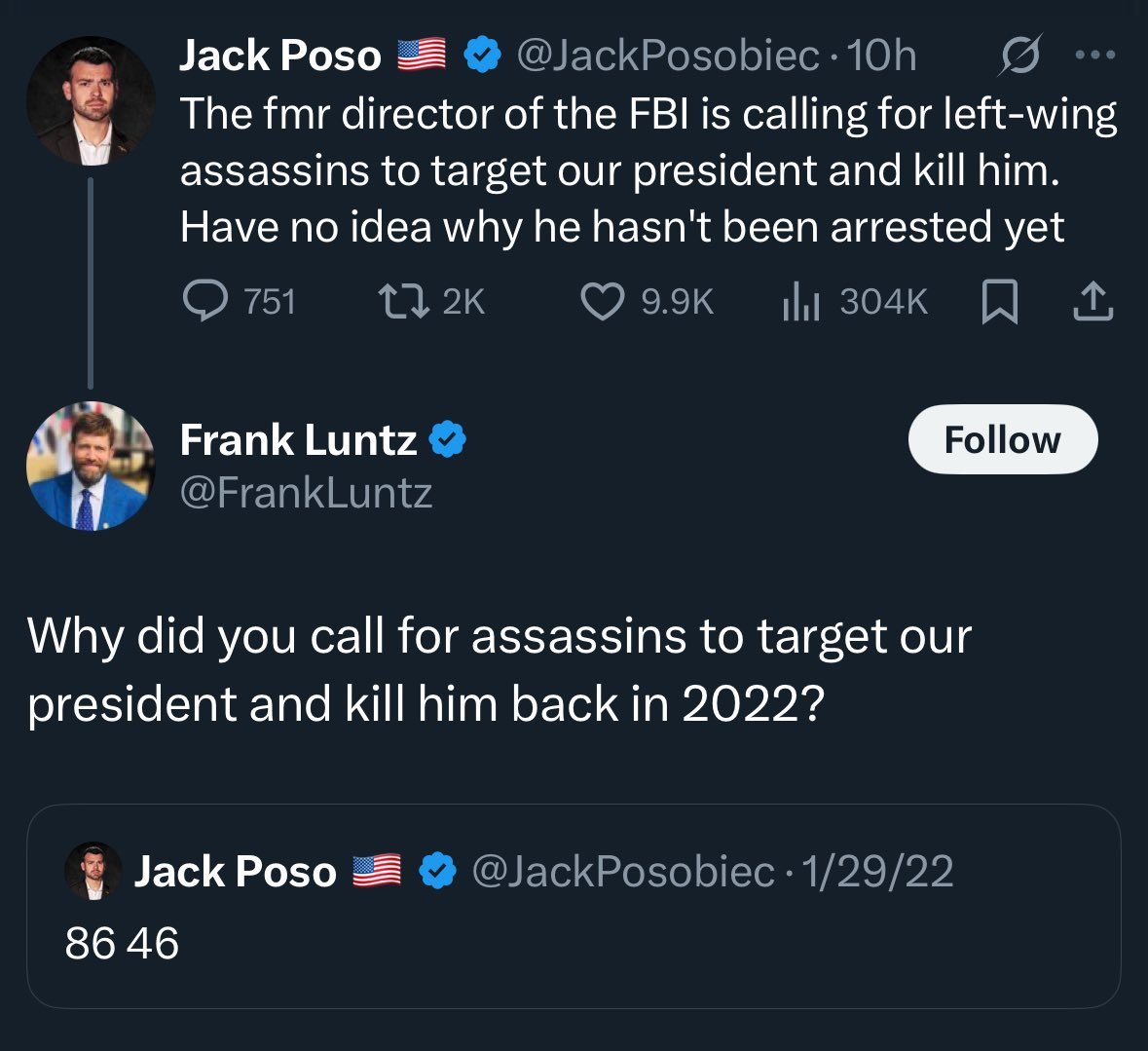Image resolution: width=1148 pixels, height=1051 pixels.
Task: Click the small avatar in quoted tweet
Action: (93, 870)
